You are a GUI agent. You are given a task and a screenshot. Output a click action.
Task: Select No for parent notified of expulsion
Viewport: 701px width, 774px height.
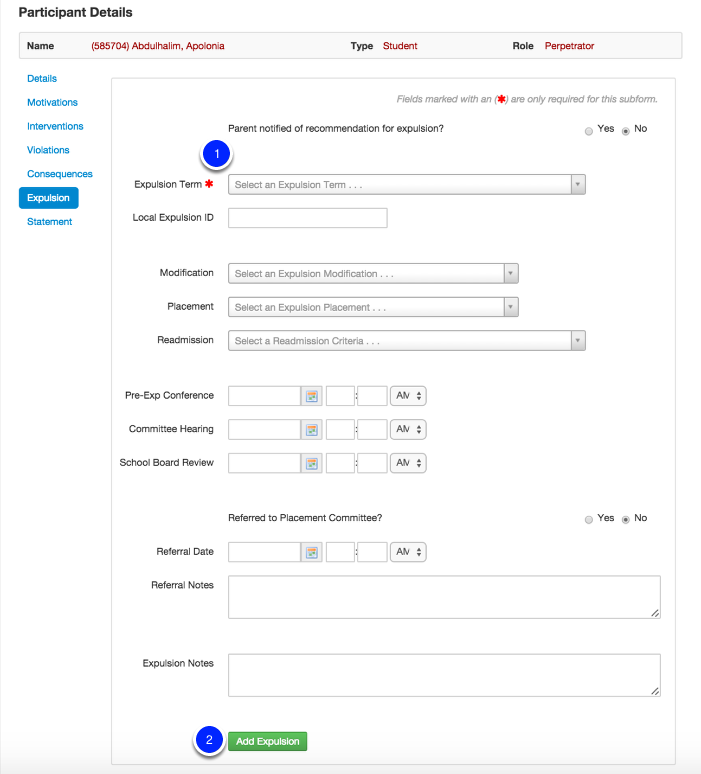(x=625, y=131)
